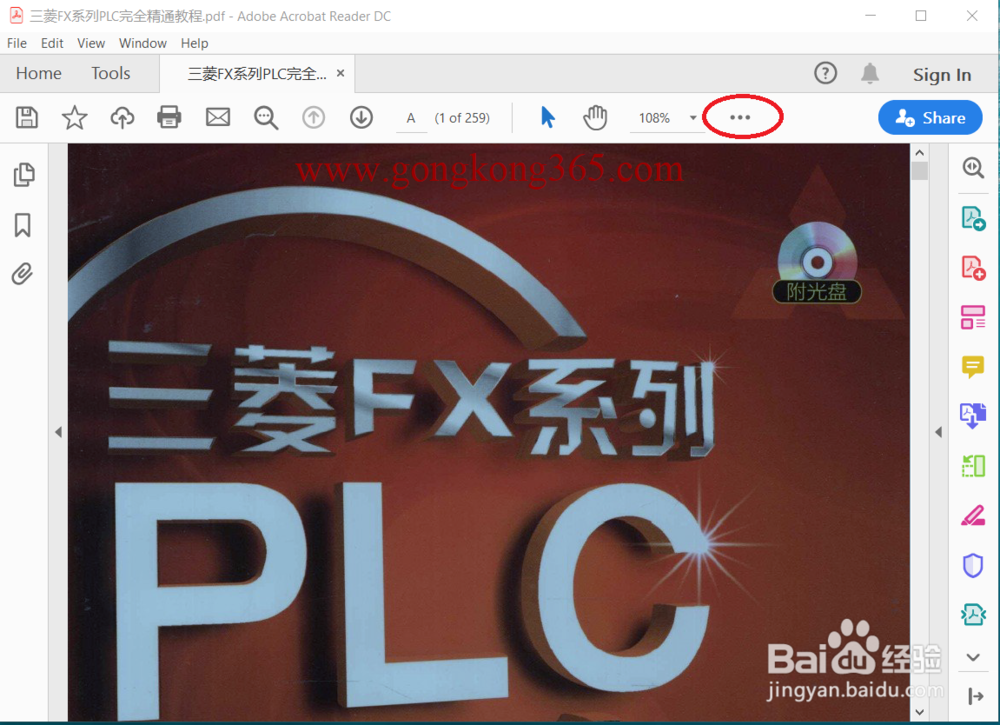1000x725 pixels.
Task: Star the document with the bookmark star icon
Action: 75,117
